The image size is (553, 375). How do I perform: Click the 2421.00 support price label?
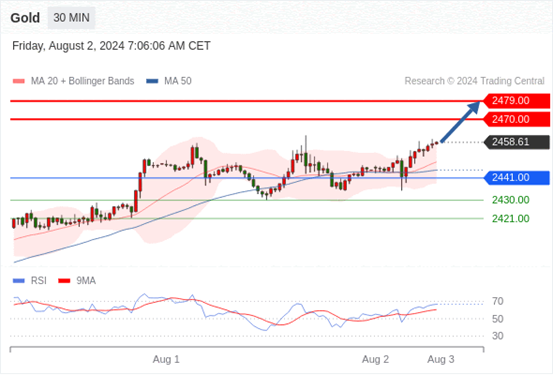click(x=511, y=219)
